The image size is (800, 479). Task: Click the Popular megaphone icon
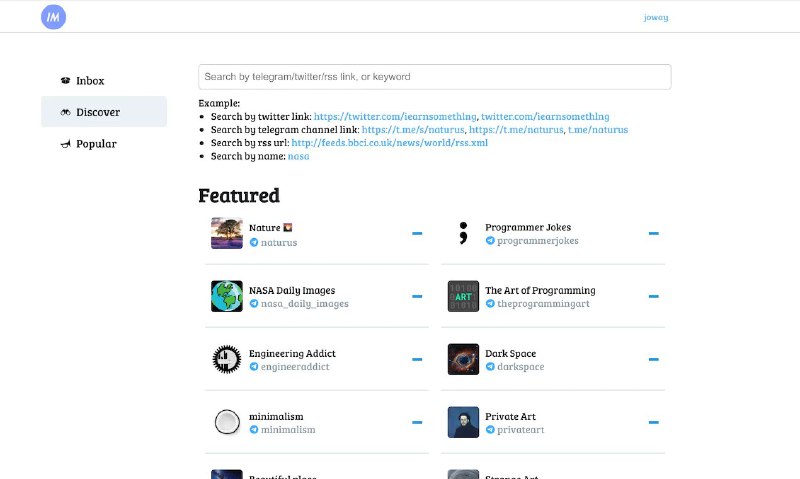65,144
